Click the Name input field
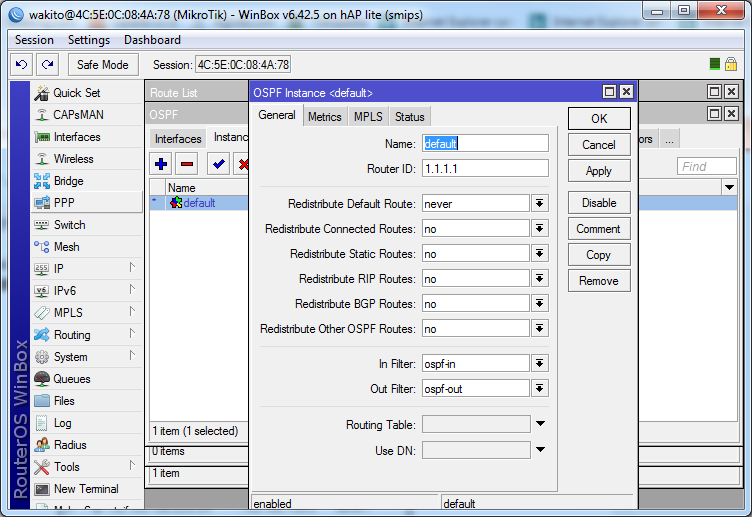752x517 pixels. coord(485,143)
